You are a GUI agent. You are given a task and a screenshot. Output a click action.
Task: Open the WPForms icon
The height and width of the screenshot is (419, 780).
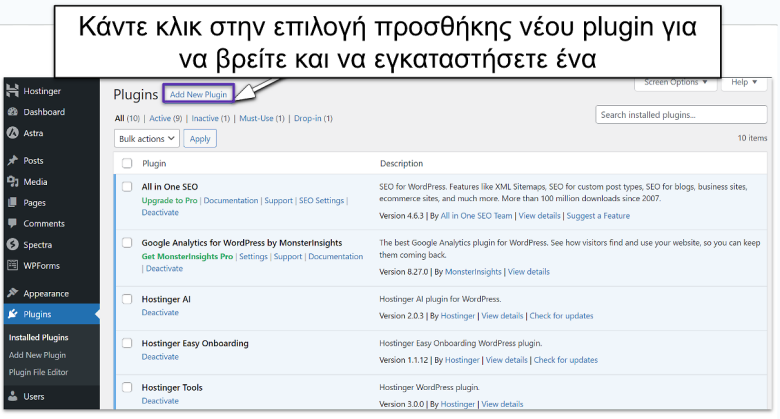point(12,265)
